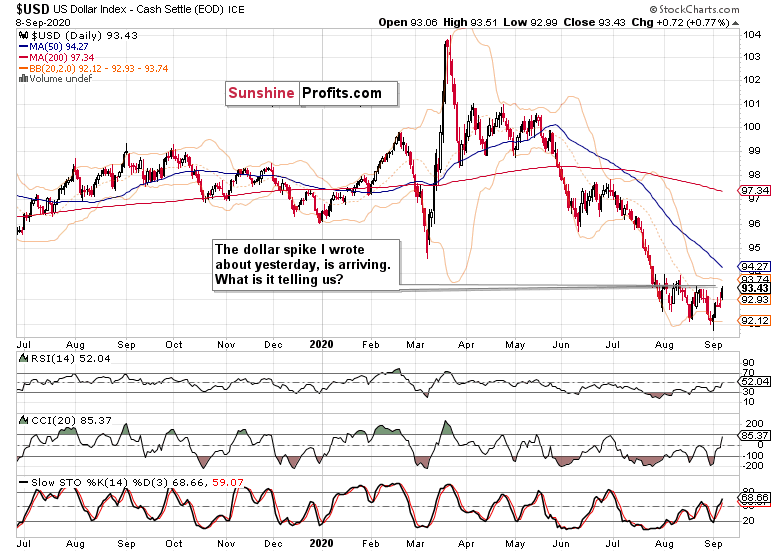This screenshot has width=780, height=552.
Task: Click the 93.43 last price label
Action: click(x=754, y=288)
